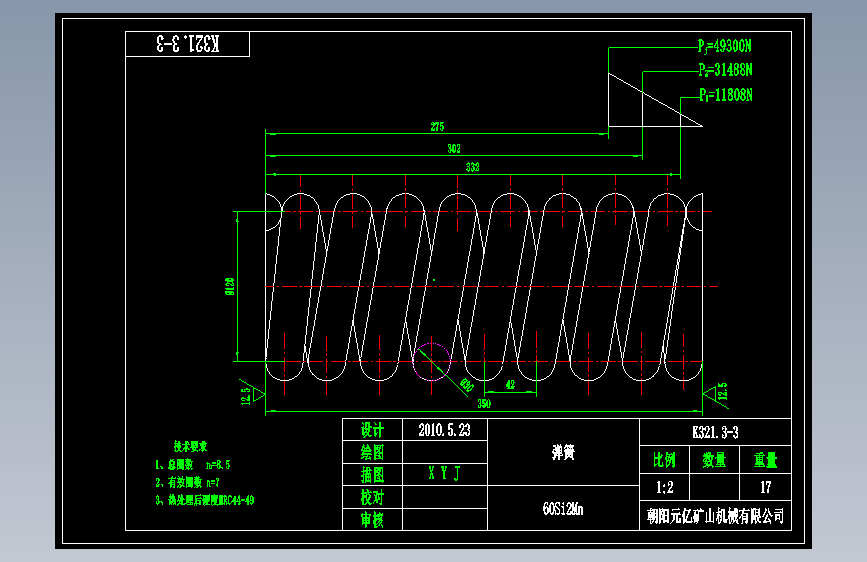Select note 2 有效圈数 n=7

(187, 482)
